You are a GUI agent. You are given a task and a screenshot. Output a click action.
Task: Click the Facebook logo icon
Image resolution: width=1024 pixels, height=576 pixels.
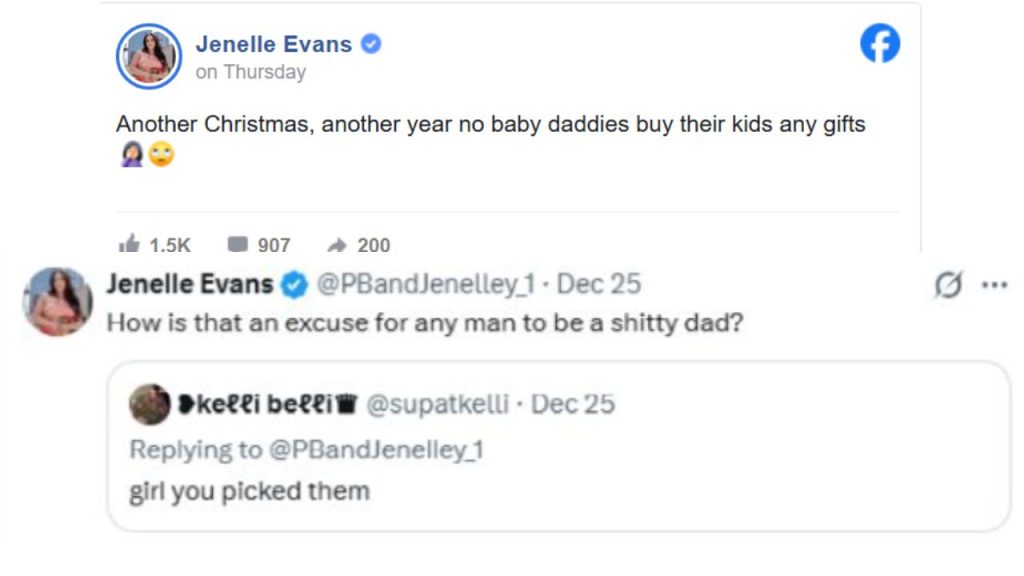[x=881, y=44]
